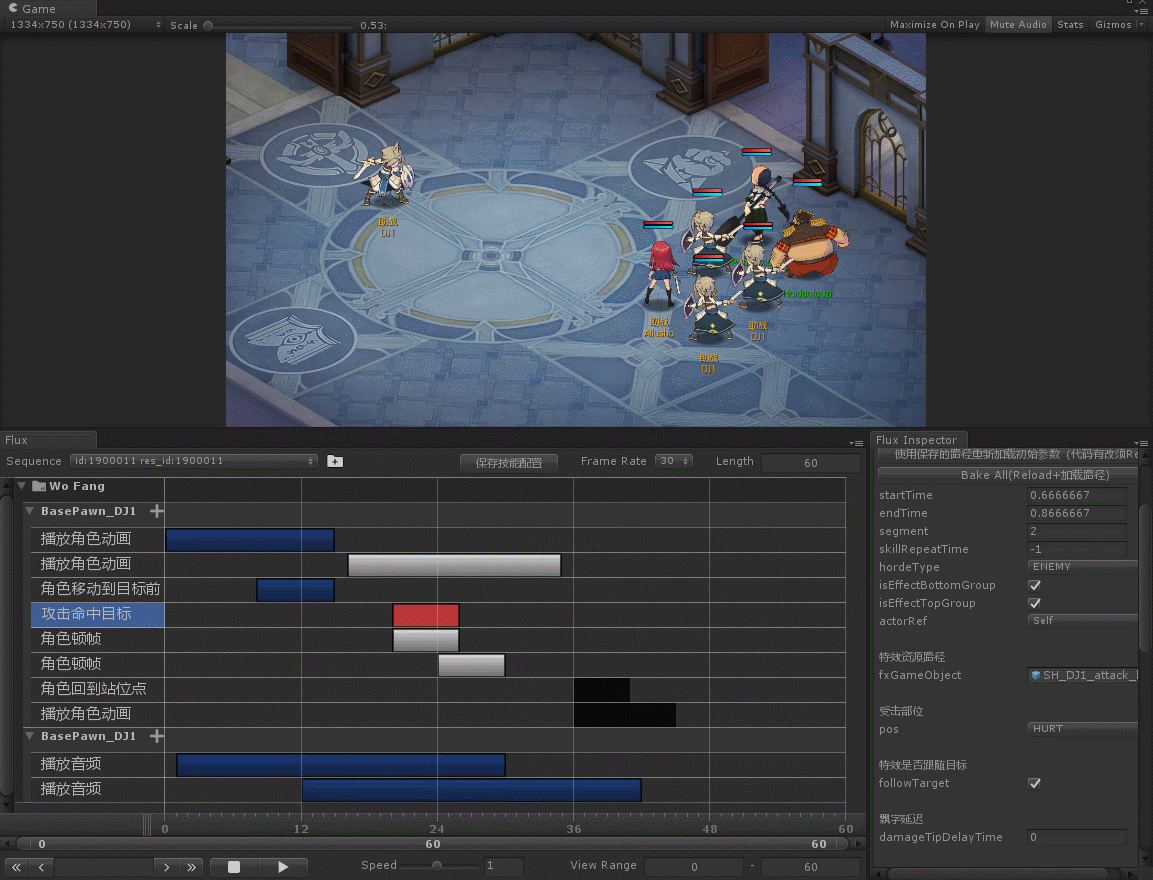This screenshot has width=1153, height=880.
Task: Click the skillRepeatTime value field
Action: pos(1077,549)
